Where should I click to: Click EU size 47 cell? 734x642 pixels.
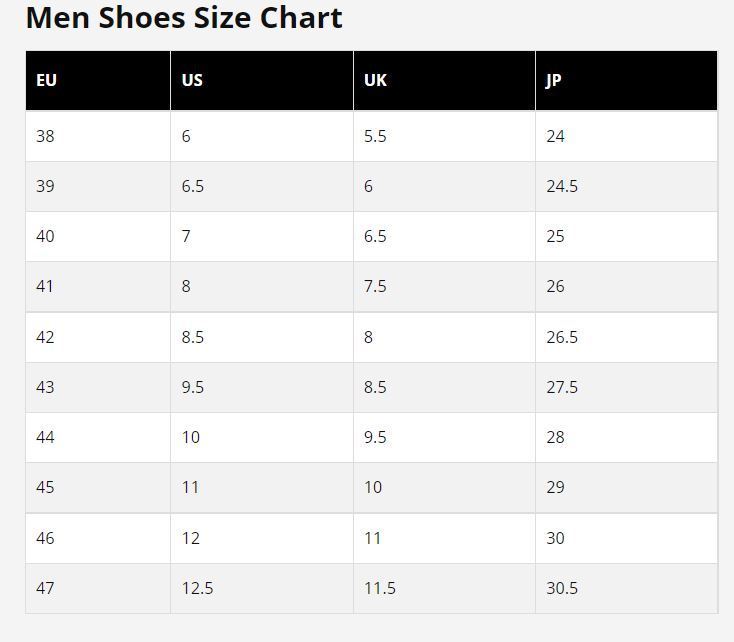[98, 589]
